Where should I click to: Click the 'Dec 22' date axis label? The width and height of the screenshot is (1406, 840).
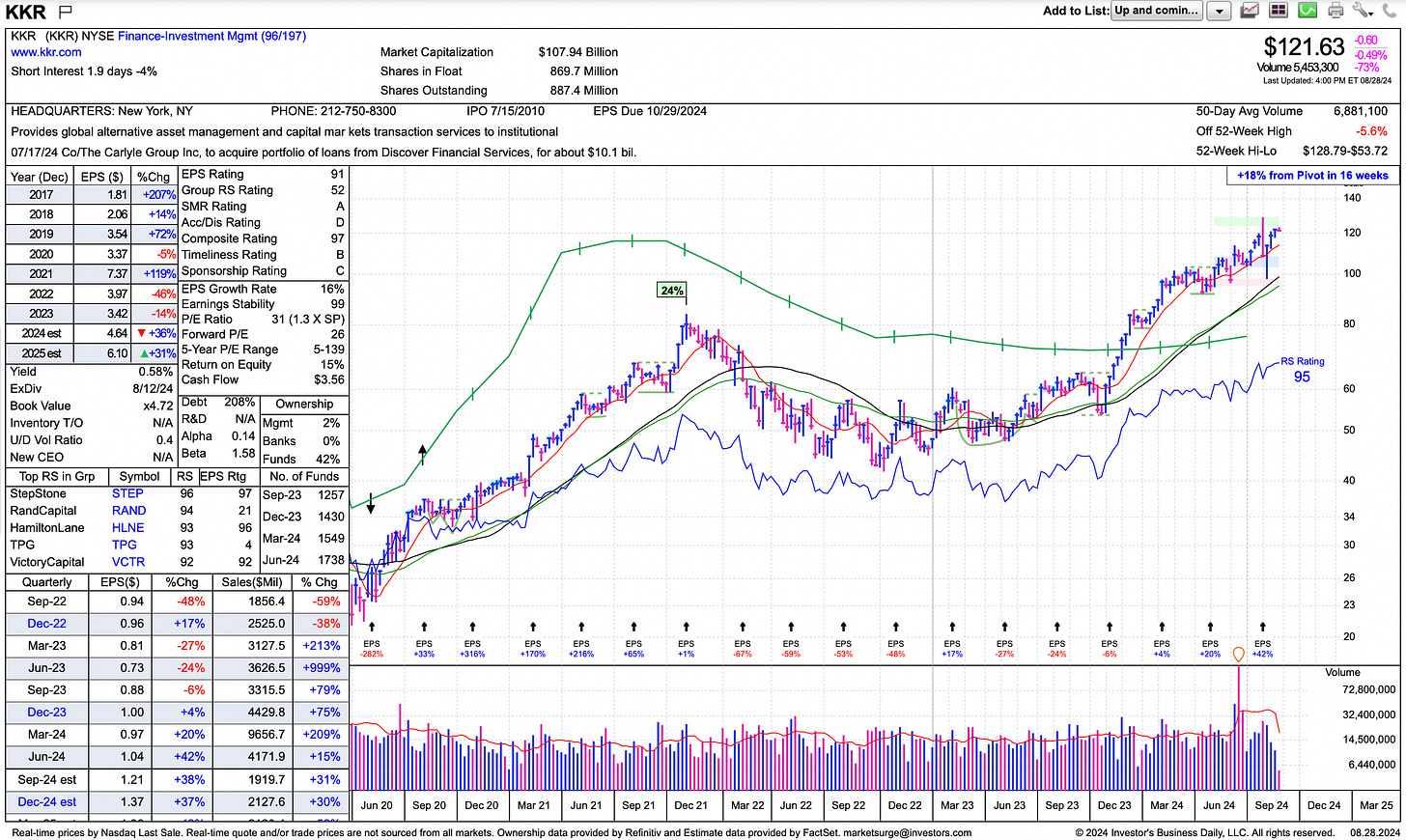coord(905,805)
